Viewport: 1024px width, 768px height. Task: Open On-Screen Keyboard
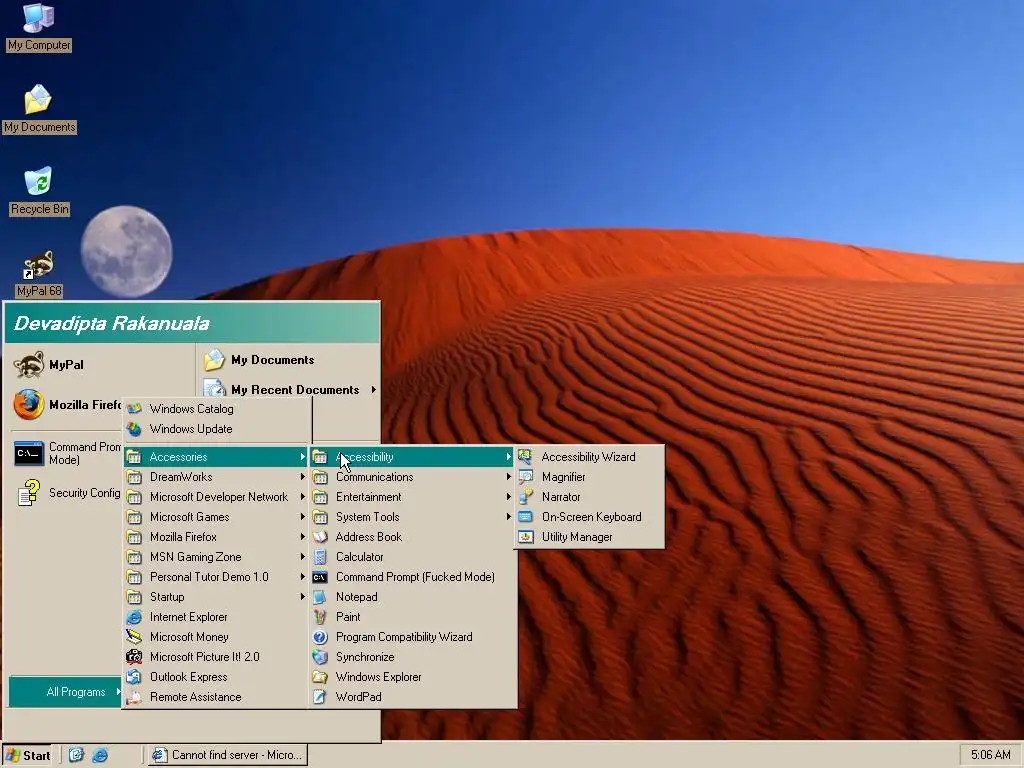pos(589,517)
